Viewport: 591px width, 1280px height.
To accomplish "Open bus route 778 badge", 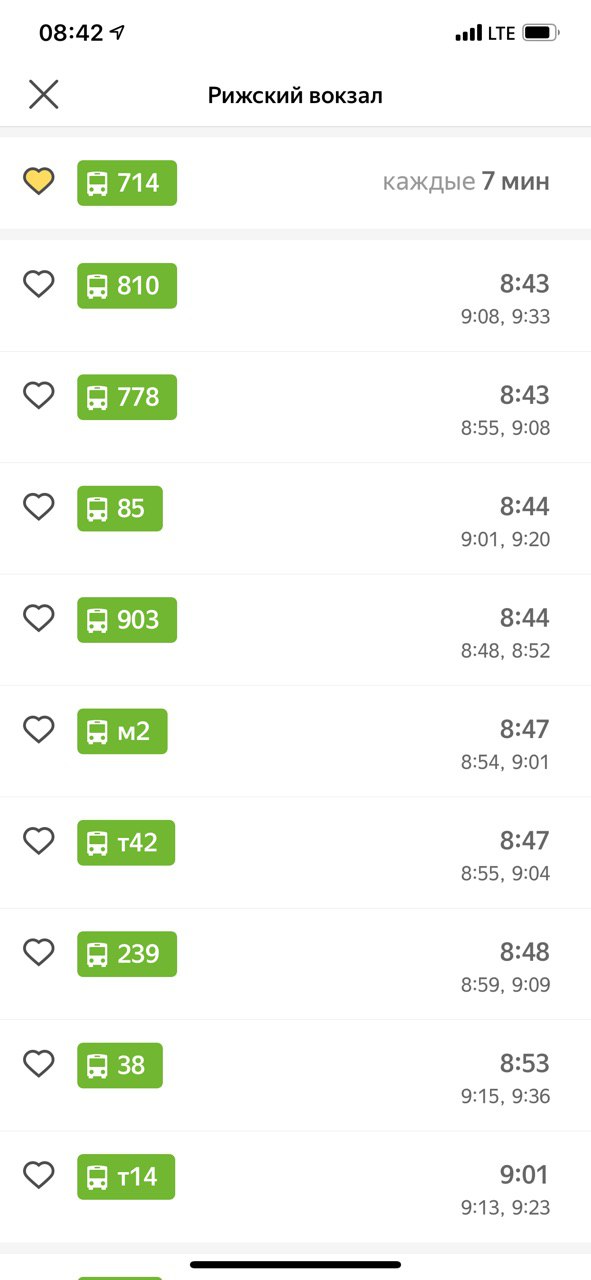I will coord(127,397).
